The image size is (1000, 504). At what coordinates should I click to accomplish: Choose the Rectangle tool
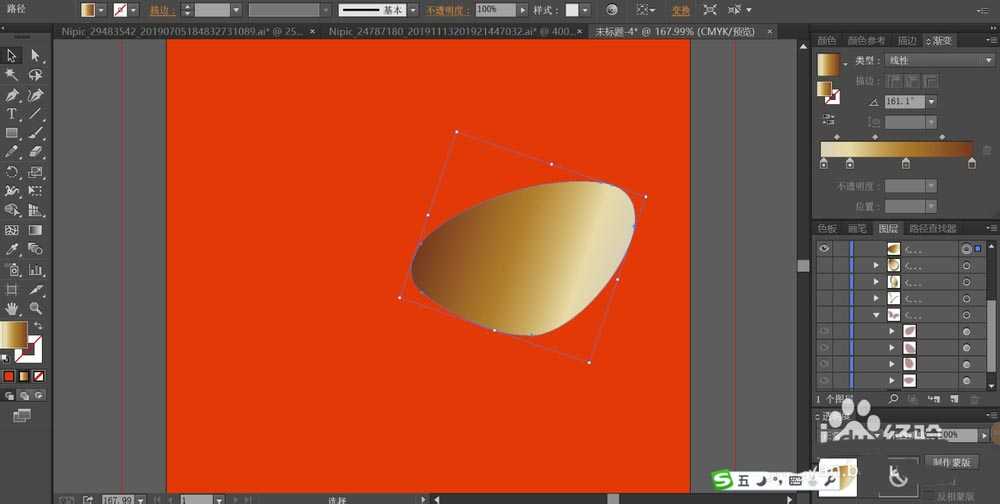[12, 133]
